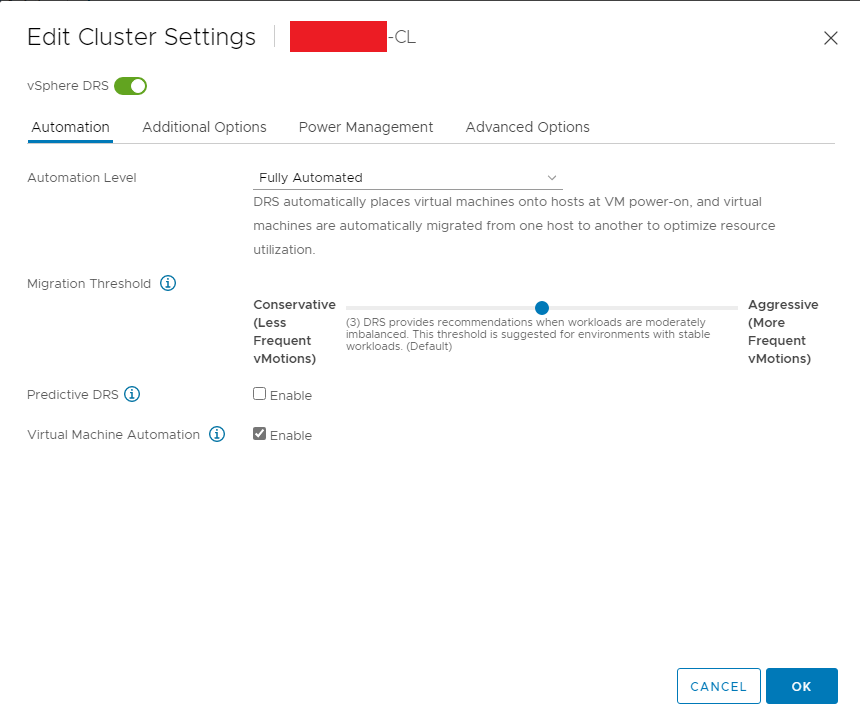Confirm settings with the OK button
Image resolution: width=860 pixels, height=726 pixels.
pos(801,686)
